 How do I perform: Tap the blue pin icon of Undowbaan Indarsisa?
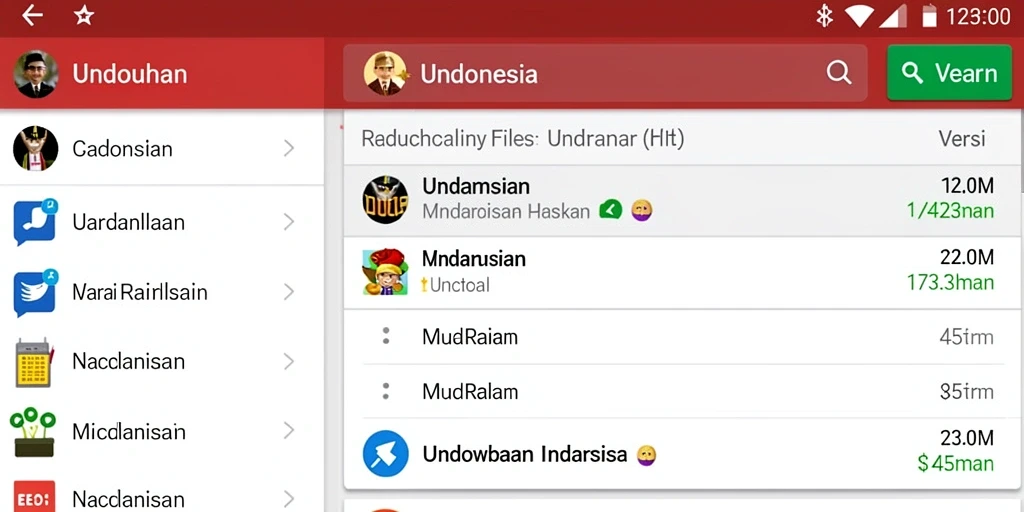(x=385, y=454)
